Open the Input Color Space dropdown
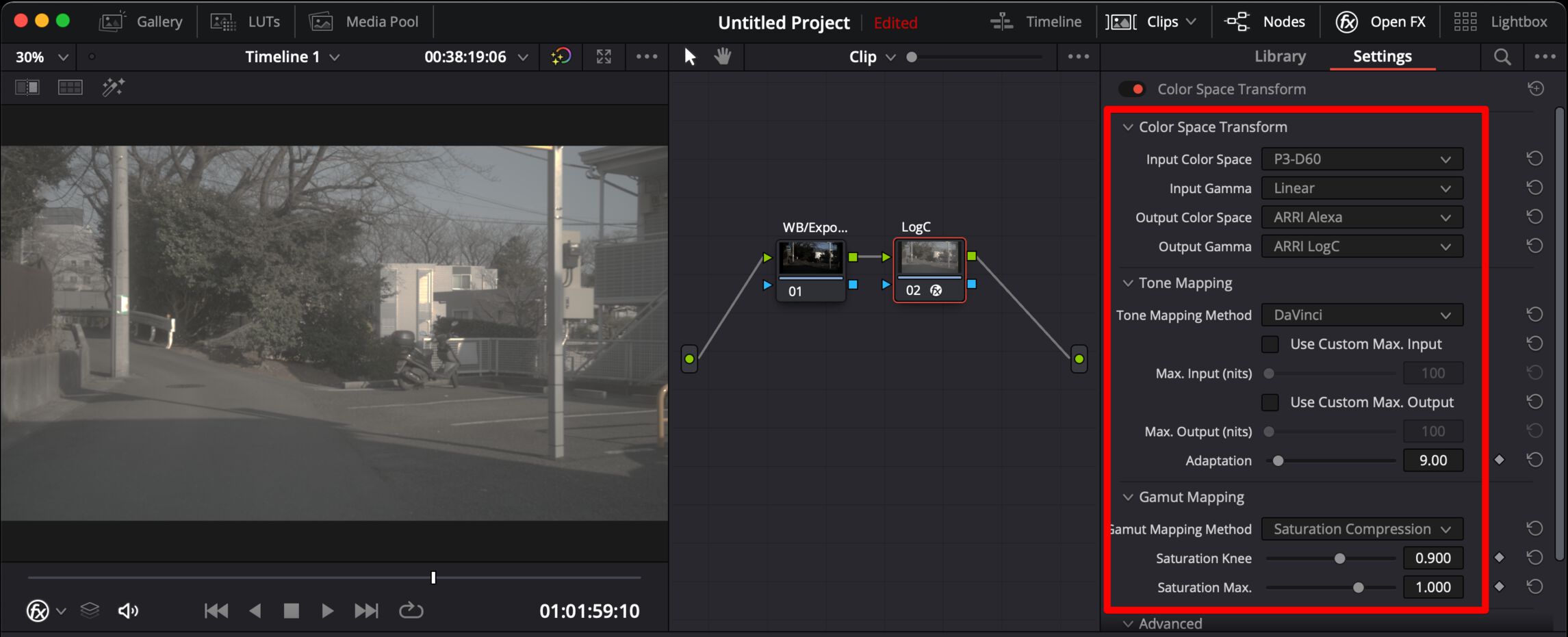 point(1361,159)
